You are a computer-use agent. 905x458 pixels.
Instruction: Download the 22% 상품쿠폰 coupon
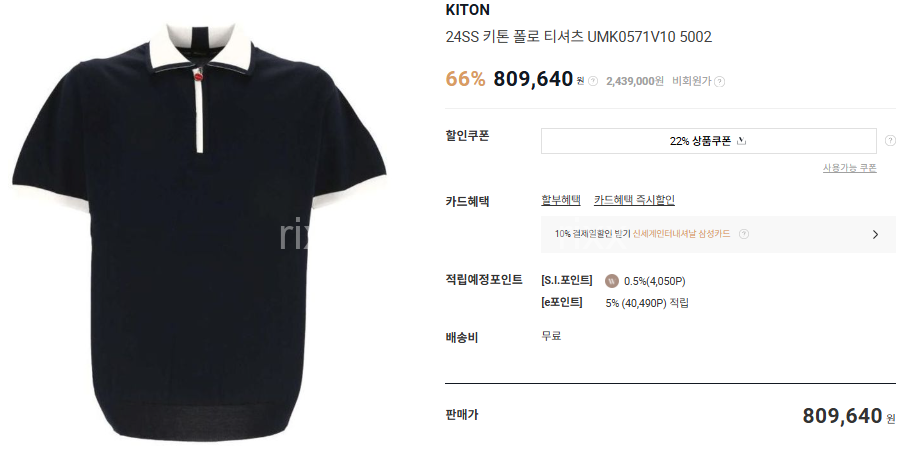(x=708, y=141)
